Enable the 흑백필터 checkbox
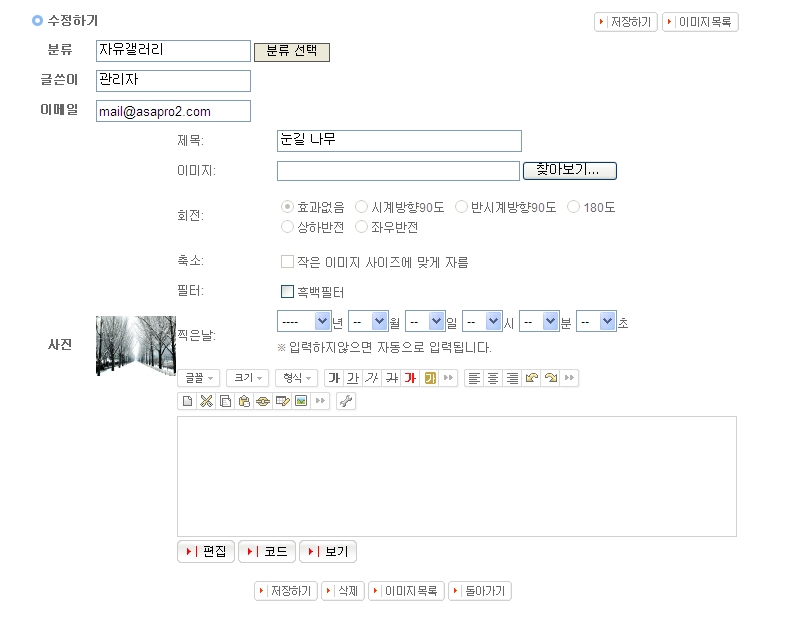The width and height of the screenshot is (793, 618). tap(287, 292)
